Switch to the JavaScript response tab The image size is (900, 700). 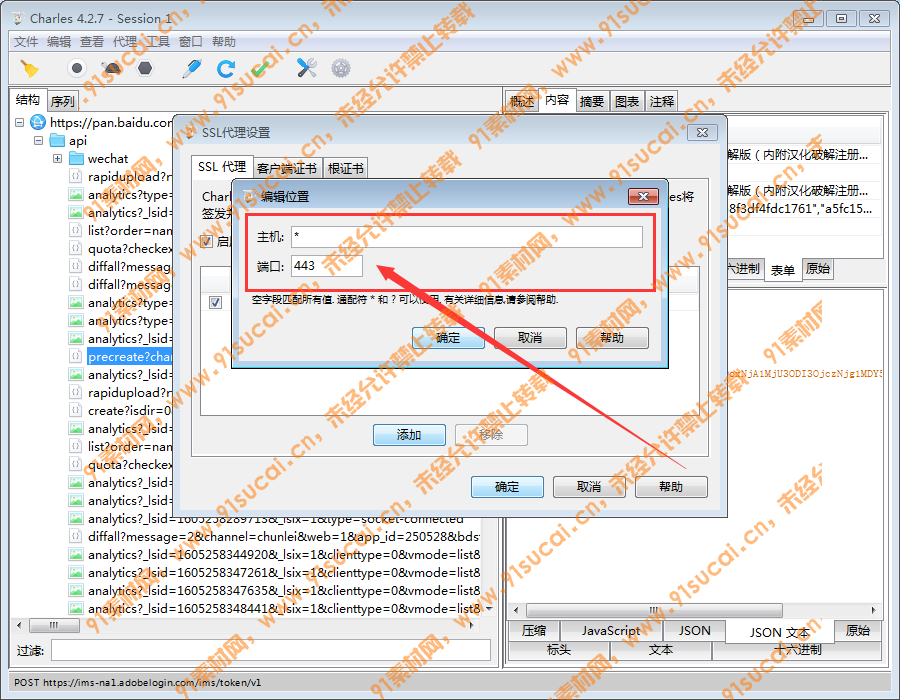[x=611, y=631]
